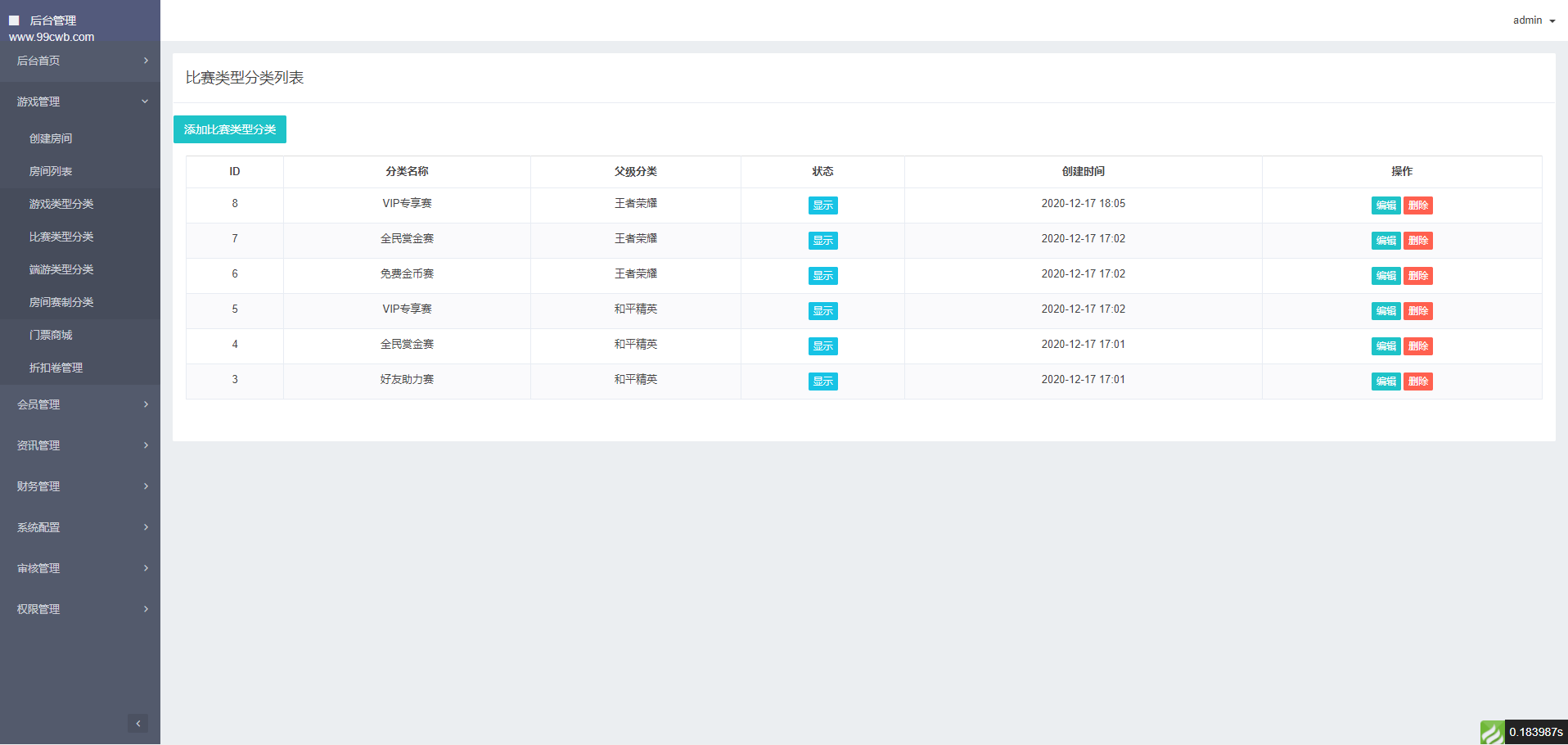The image size is (1568, 745).
Task: Click the 比赛类型分类列表 page title
Action: pyautogui.click(x=245, y=78)
